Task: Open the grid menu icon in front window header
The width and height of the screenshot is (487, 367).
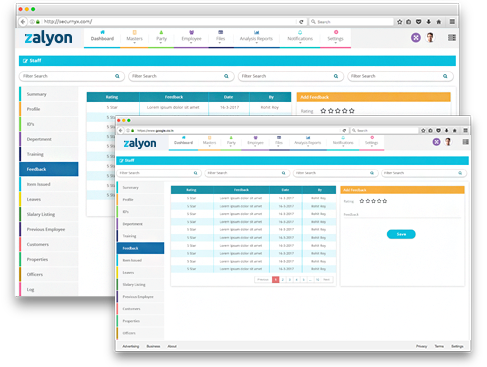Action: coord(466,142)
